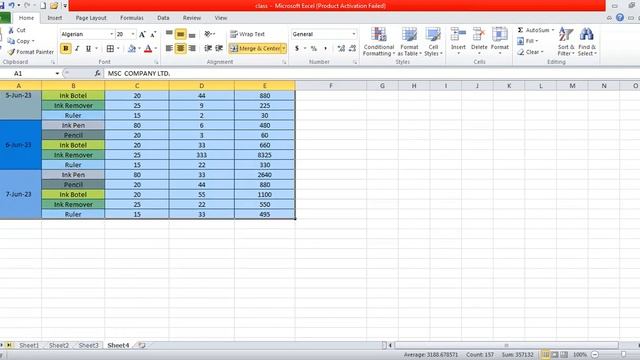
Task: Apply Percent Style
Action: (314, 49)
